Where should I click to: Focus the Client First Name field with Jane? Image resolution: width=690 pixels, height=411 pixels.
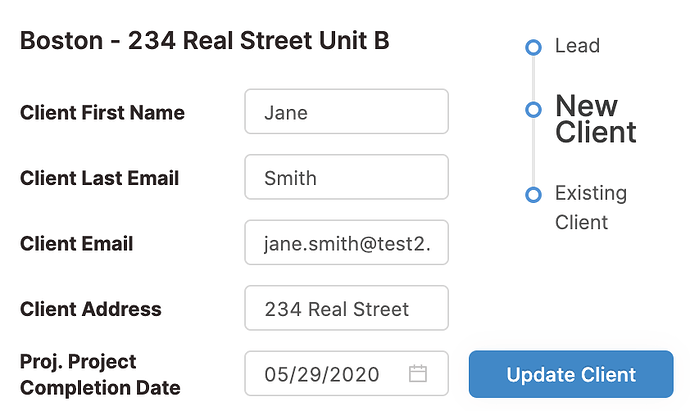click(x=346, y=111)
